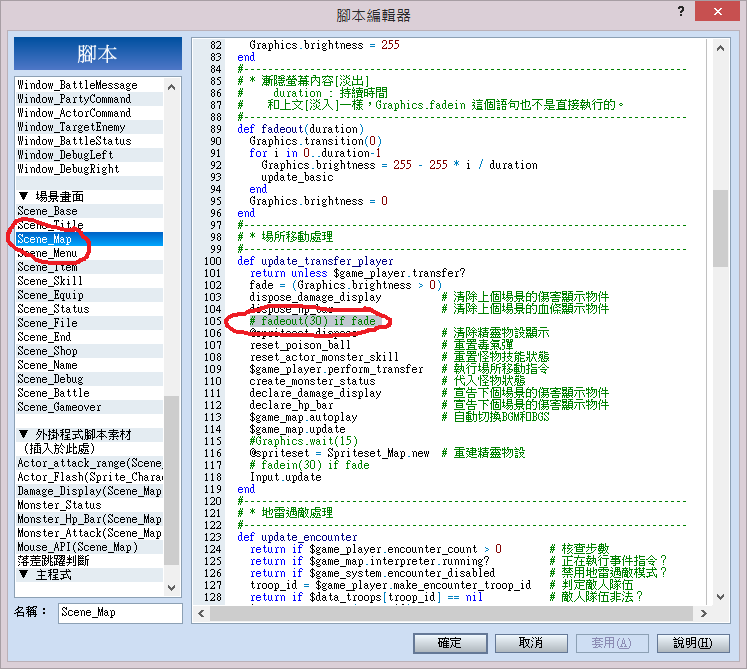747x669 pixels.
Task: Select Scene_Status script
Action: click(x=90, y=309)
